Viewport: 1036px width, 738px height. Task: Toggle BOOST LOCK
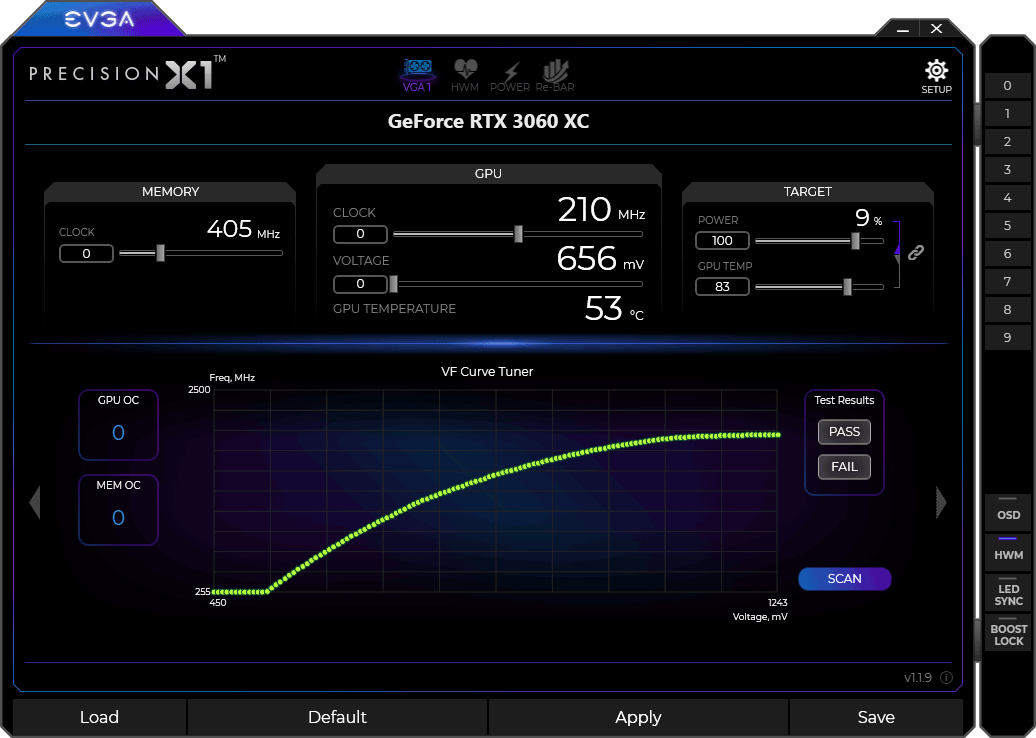coord(1008,632)
